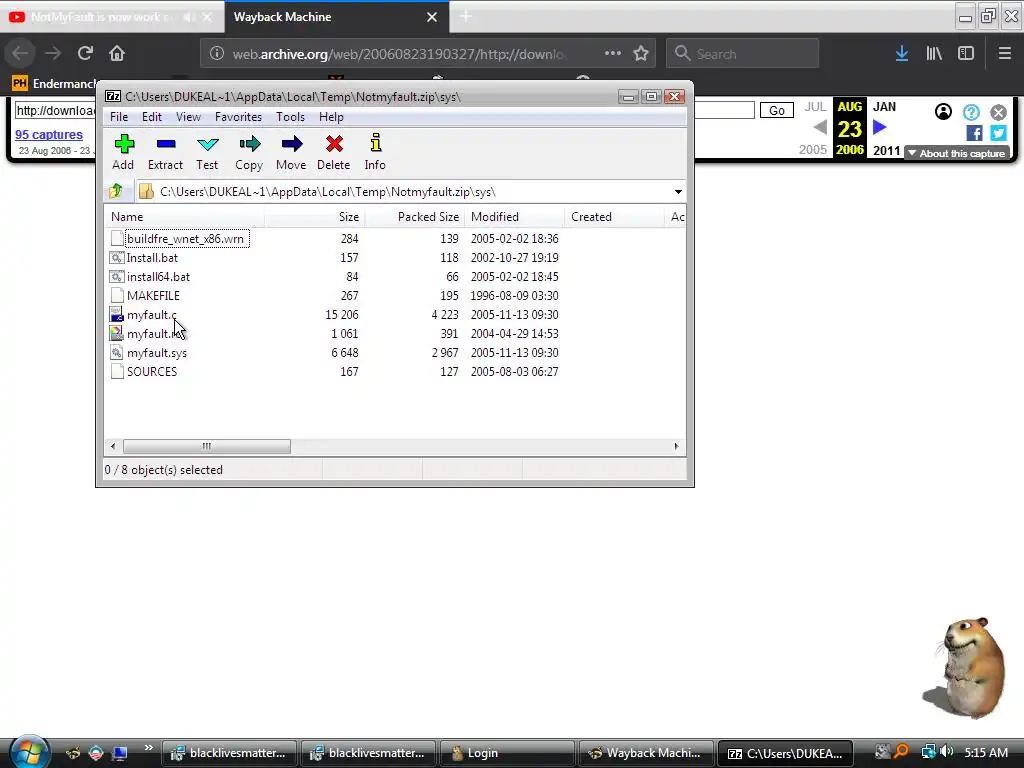This screenshot has height=768, width=1024.
Task: Open the address path dropdown in 7-Zip
Action: 678,191
